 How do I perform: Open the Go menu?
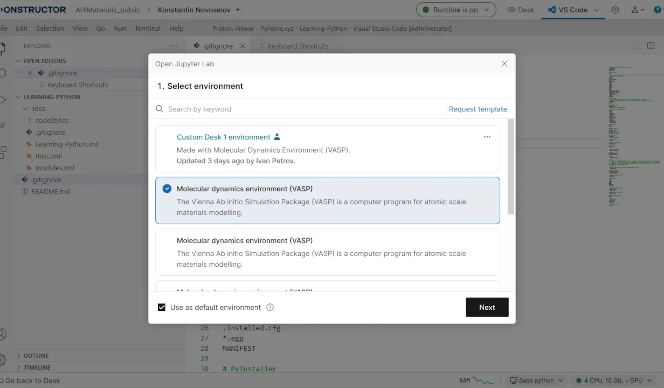coord(100,28)
